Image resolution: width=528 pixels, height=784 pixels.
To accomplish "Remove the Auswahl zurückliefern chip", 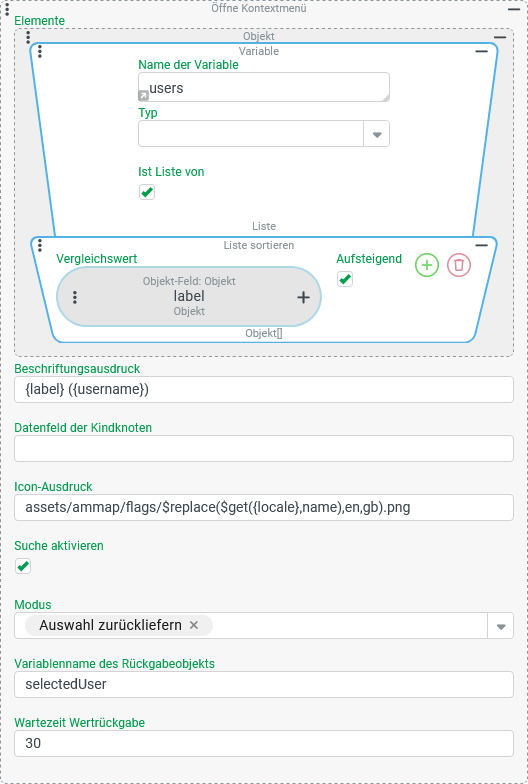I will [194, 625].
